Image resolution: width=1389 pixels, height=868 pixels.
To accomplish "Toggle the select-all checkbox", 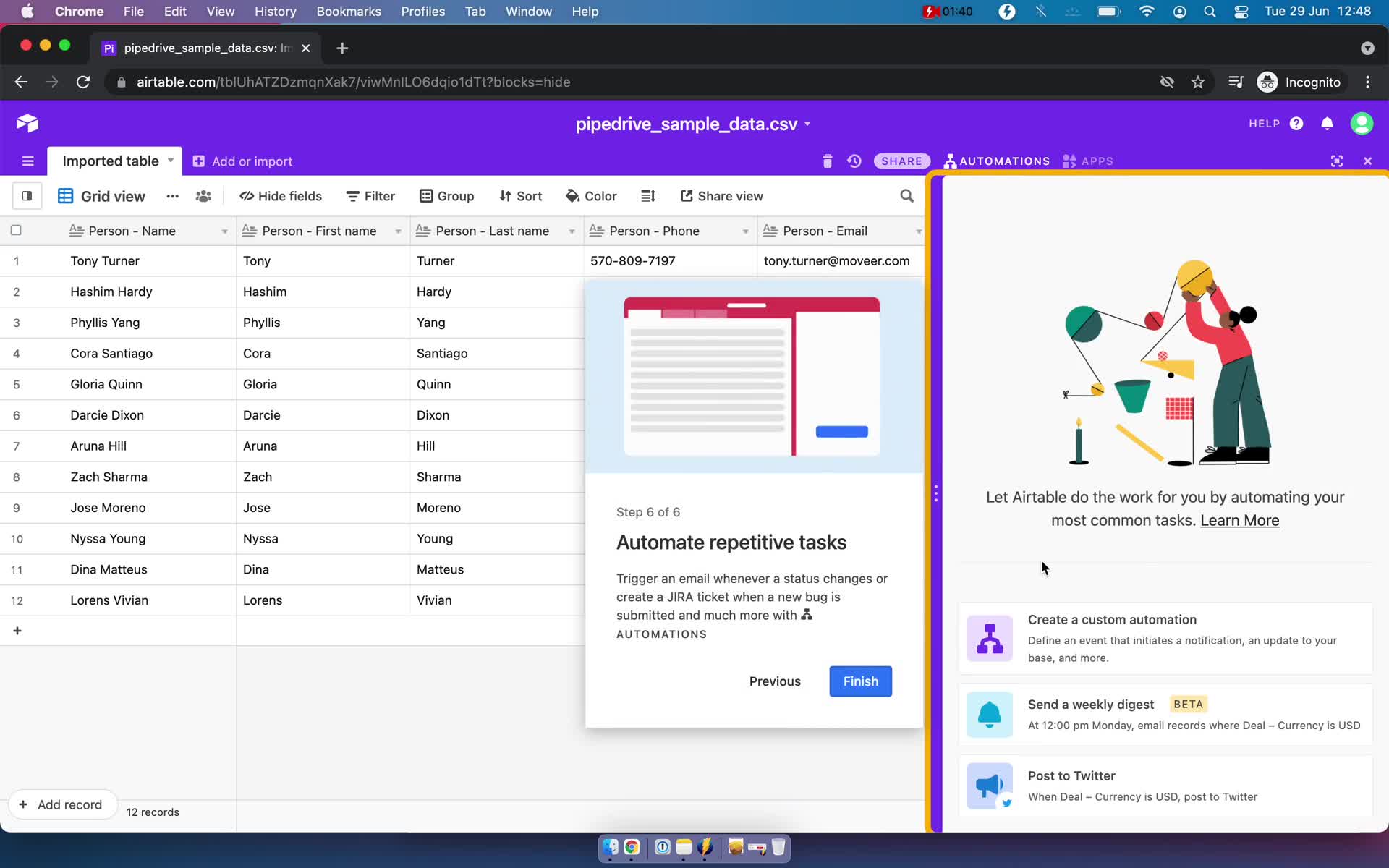I will (x=16, y=230).
